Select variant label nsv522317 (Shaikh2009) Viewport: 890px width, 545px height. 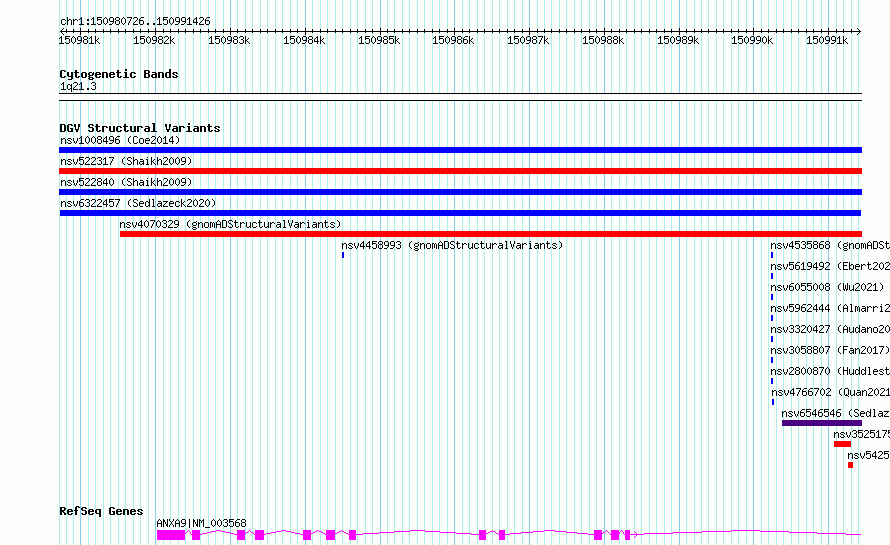[126, 161]
